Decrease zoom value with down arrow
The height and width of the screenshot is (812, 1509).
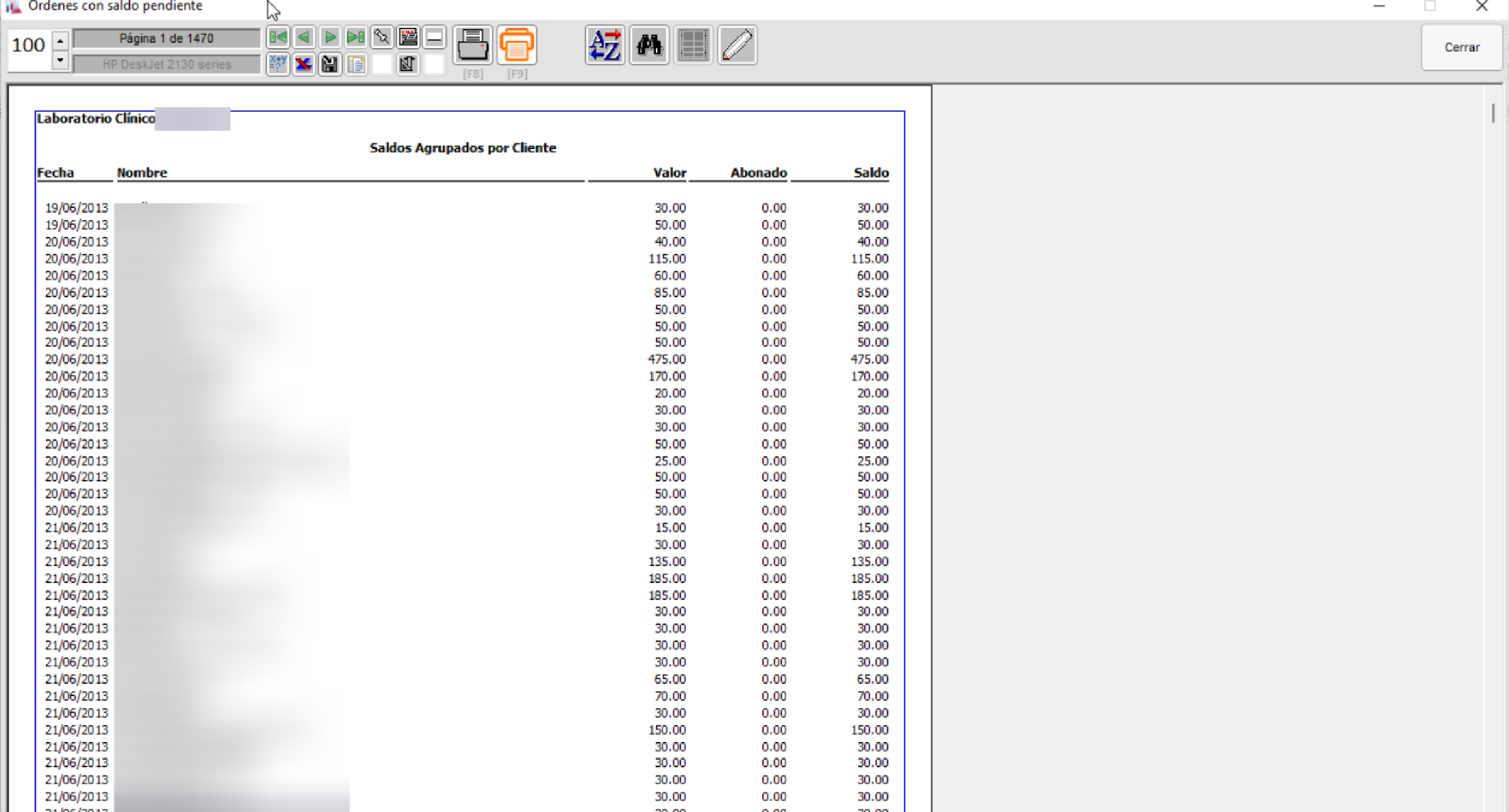[x=60, y=60]
